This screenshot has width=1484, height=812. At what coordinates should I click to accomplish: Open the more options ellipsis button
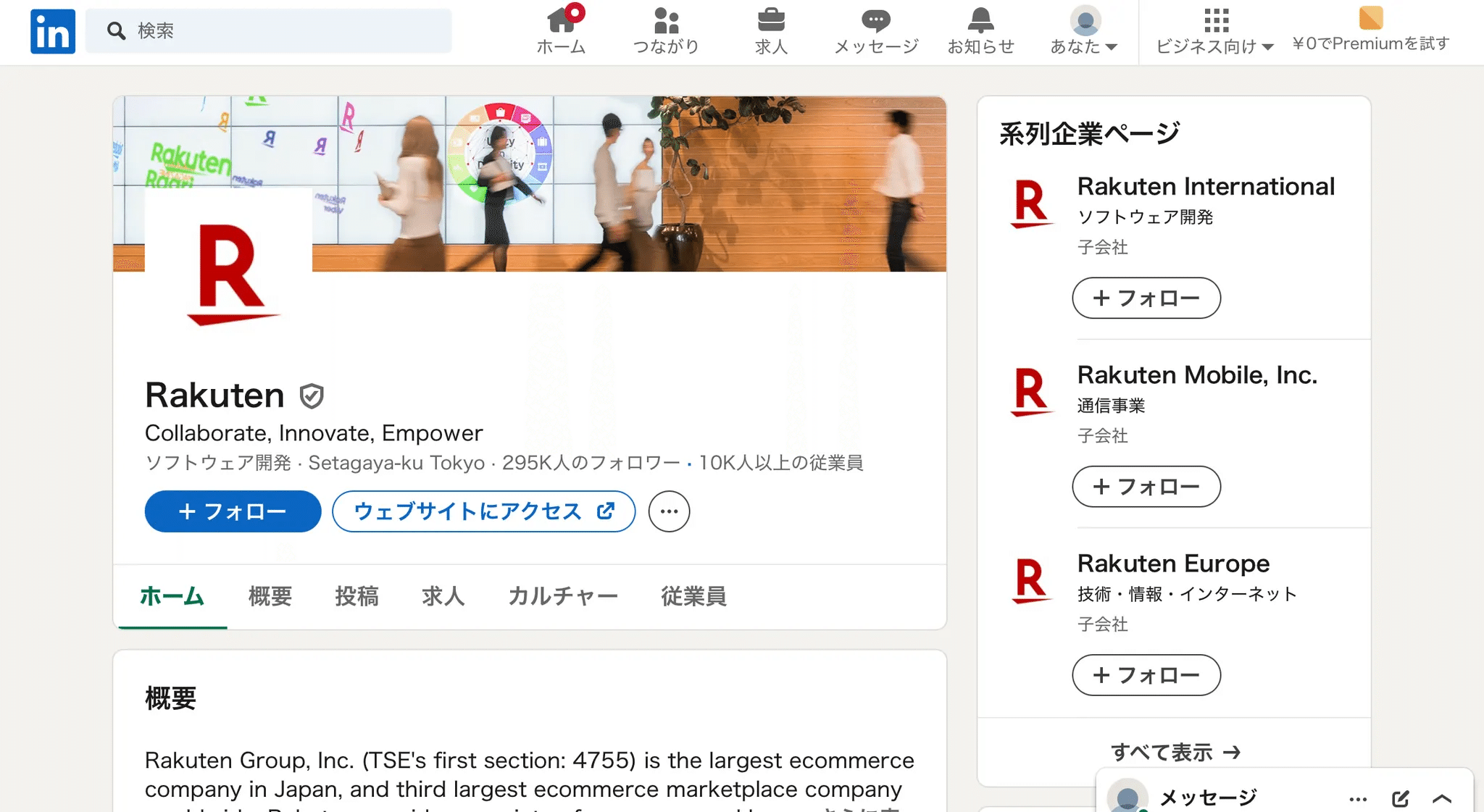(x=669, y=511)
